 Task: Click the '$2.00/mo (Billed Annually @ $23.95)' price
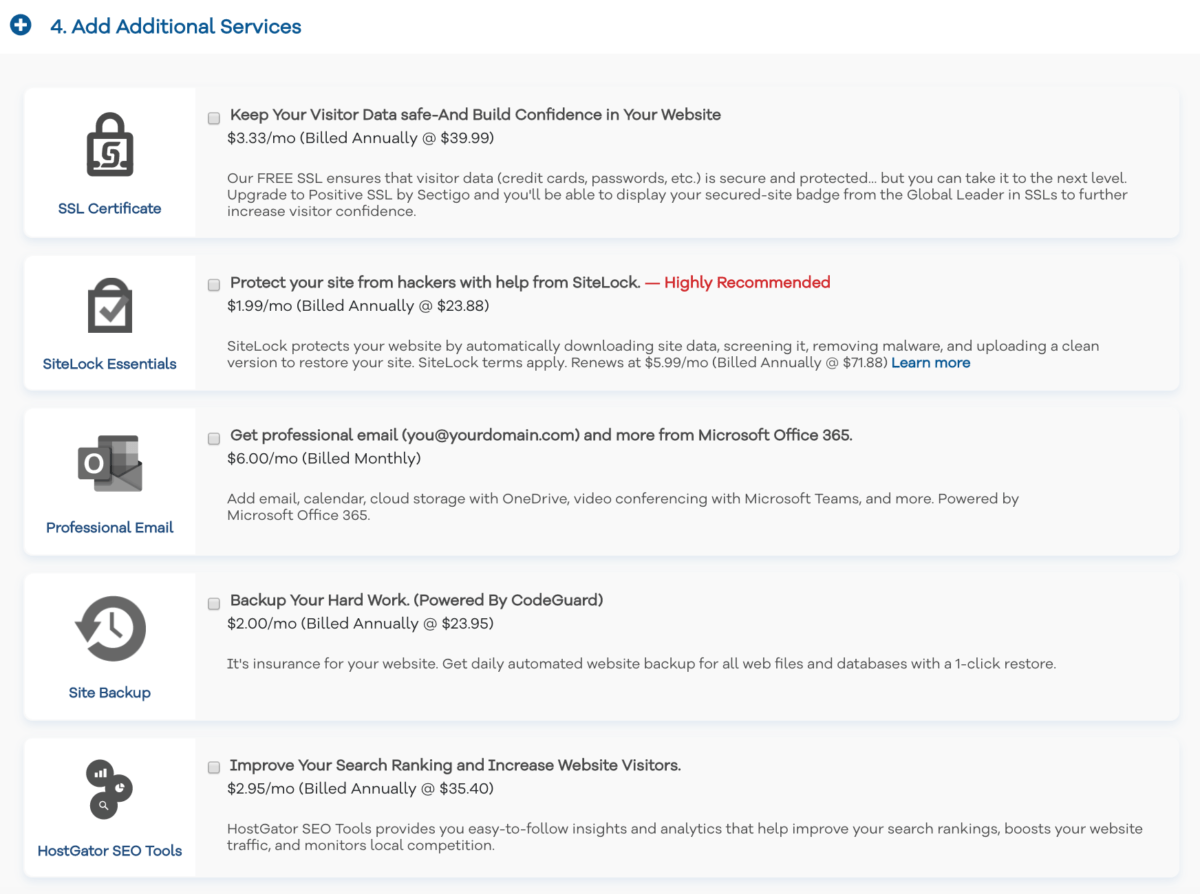pyautogui.click(x=361, y=624)
